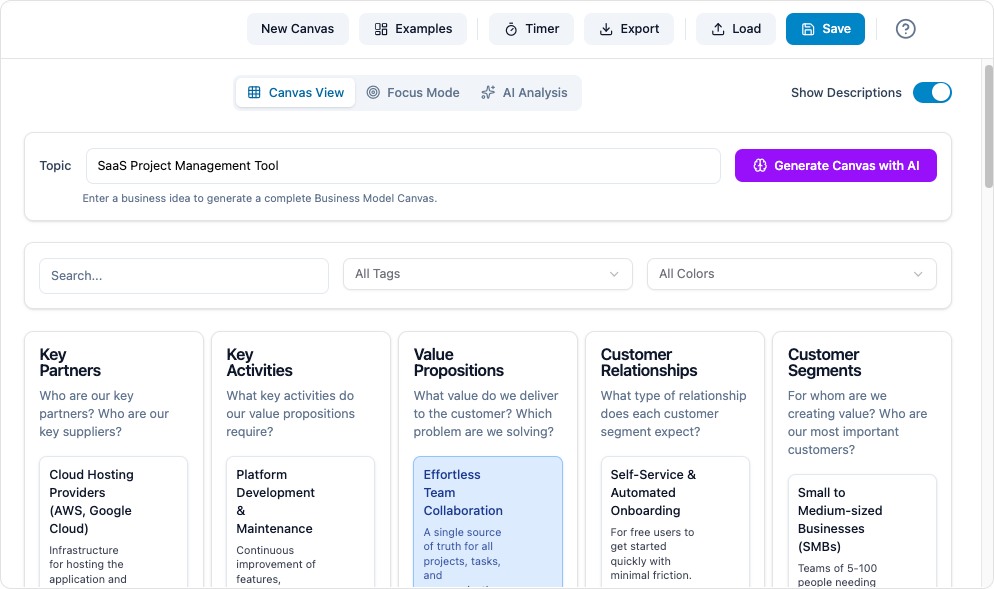
Task: Click the Examples grid icon
Action: click(x=381, y=29)
